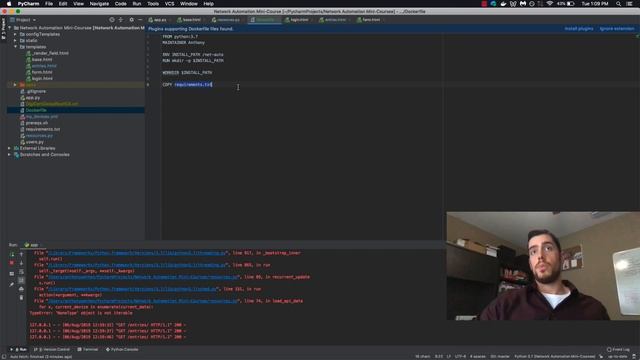Expand the static folder
This screenshot has height=360, width=640.
pyautogui.click(x=16, y=40)
